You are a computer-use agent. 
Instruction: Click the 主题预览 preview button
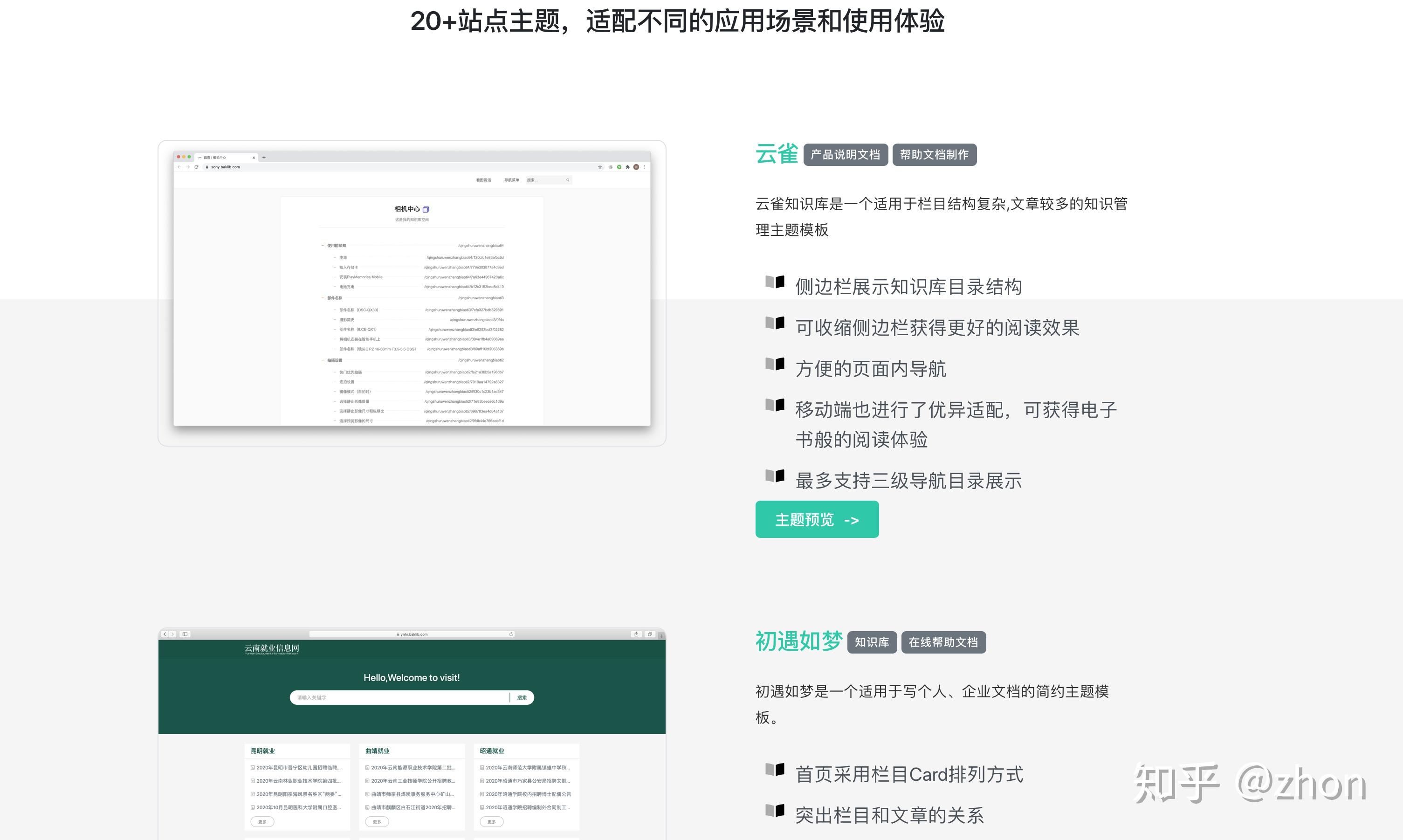(817, 519)
